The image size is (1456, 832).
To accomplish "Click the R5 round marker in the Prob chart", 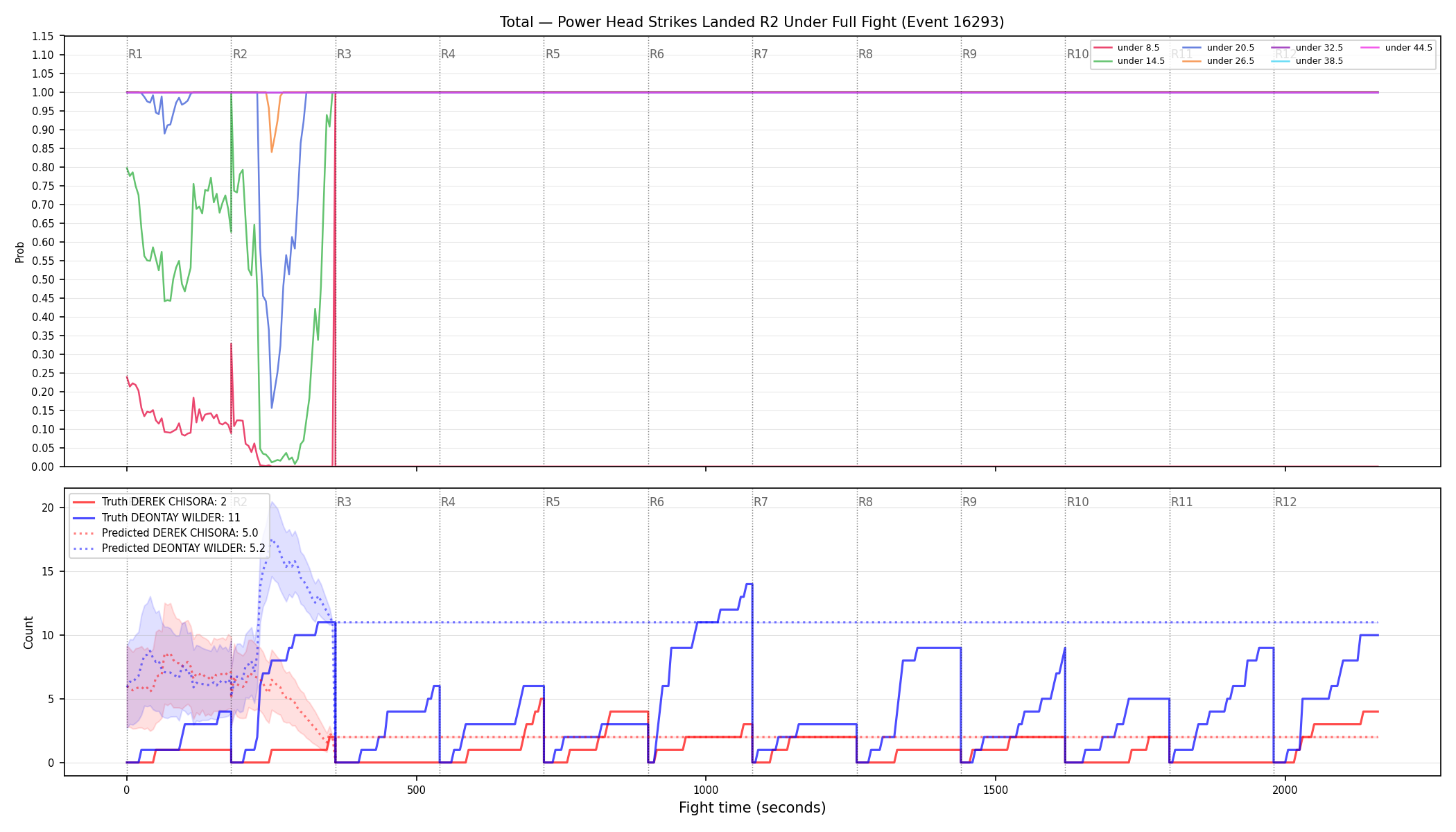I will (x=553, y=54).
